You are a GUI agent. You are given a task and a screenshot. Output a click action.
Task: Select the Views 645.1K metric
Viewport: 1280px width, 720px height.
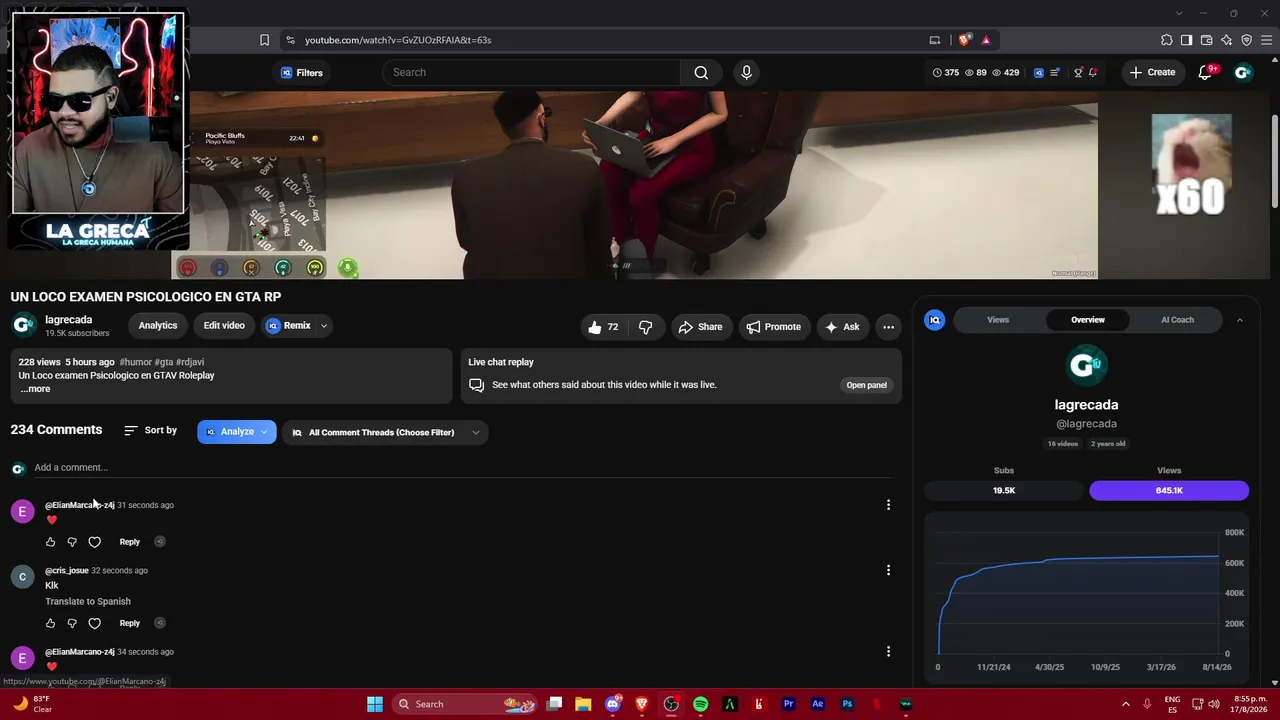(x=1169, y=491)
